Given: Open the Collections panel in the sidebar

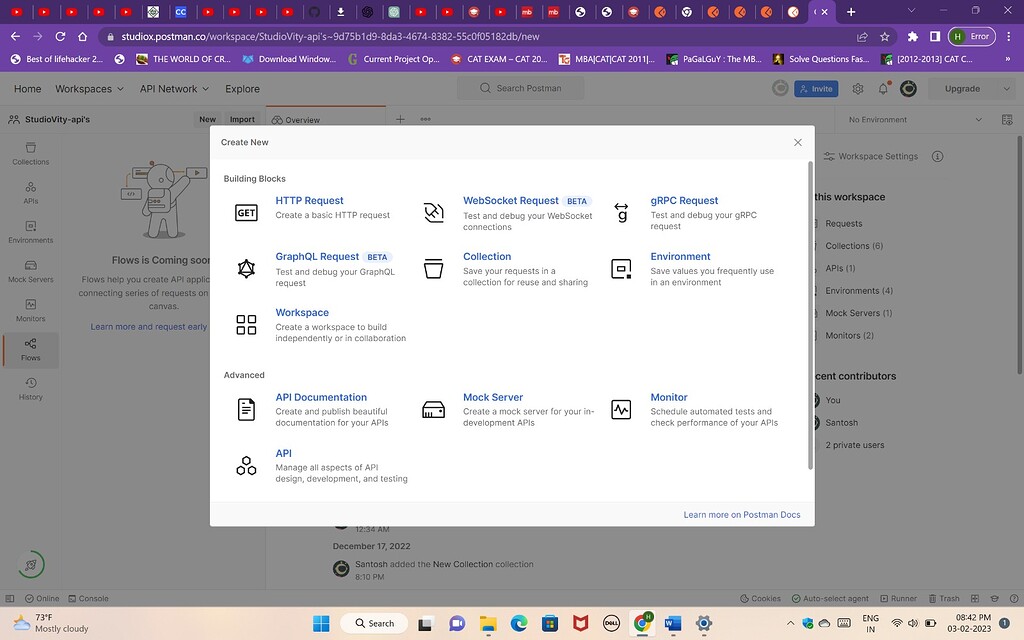Looking at the screenshot, I should coord(30,152).
